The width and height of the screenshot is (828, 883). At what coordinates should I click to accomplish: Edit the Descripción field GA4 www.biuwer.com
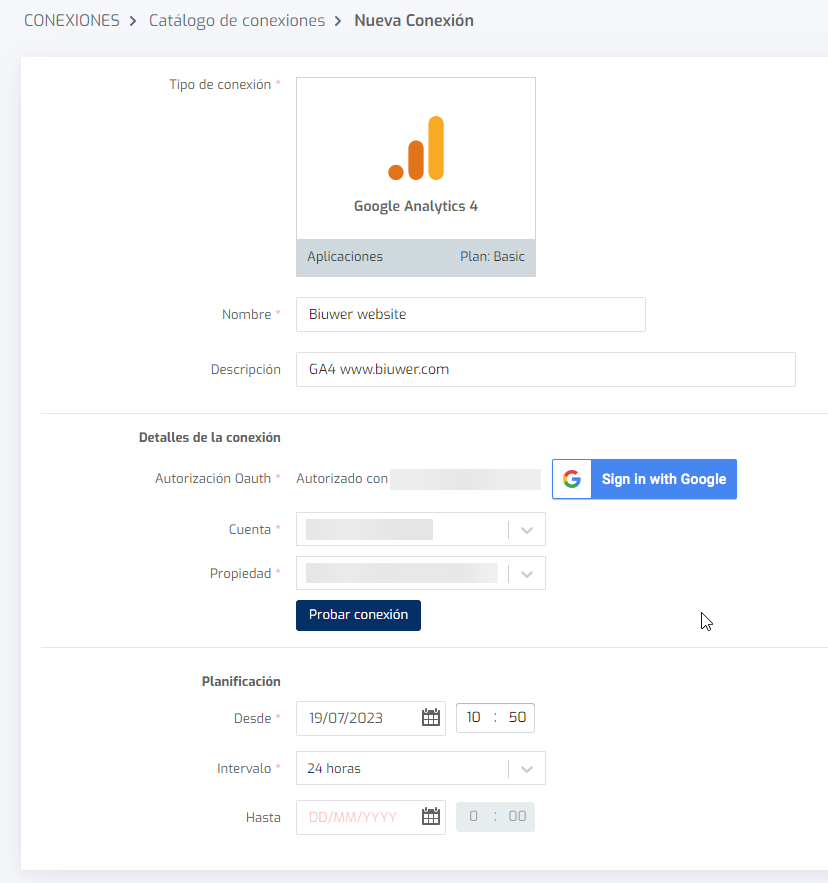(x=546, y=369)
